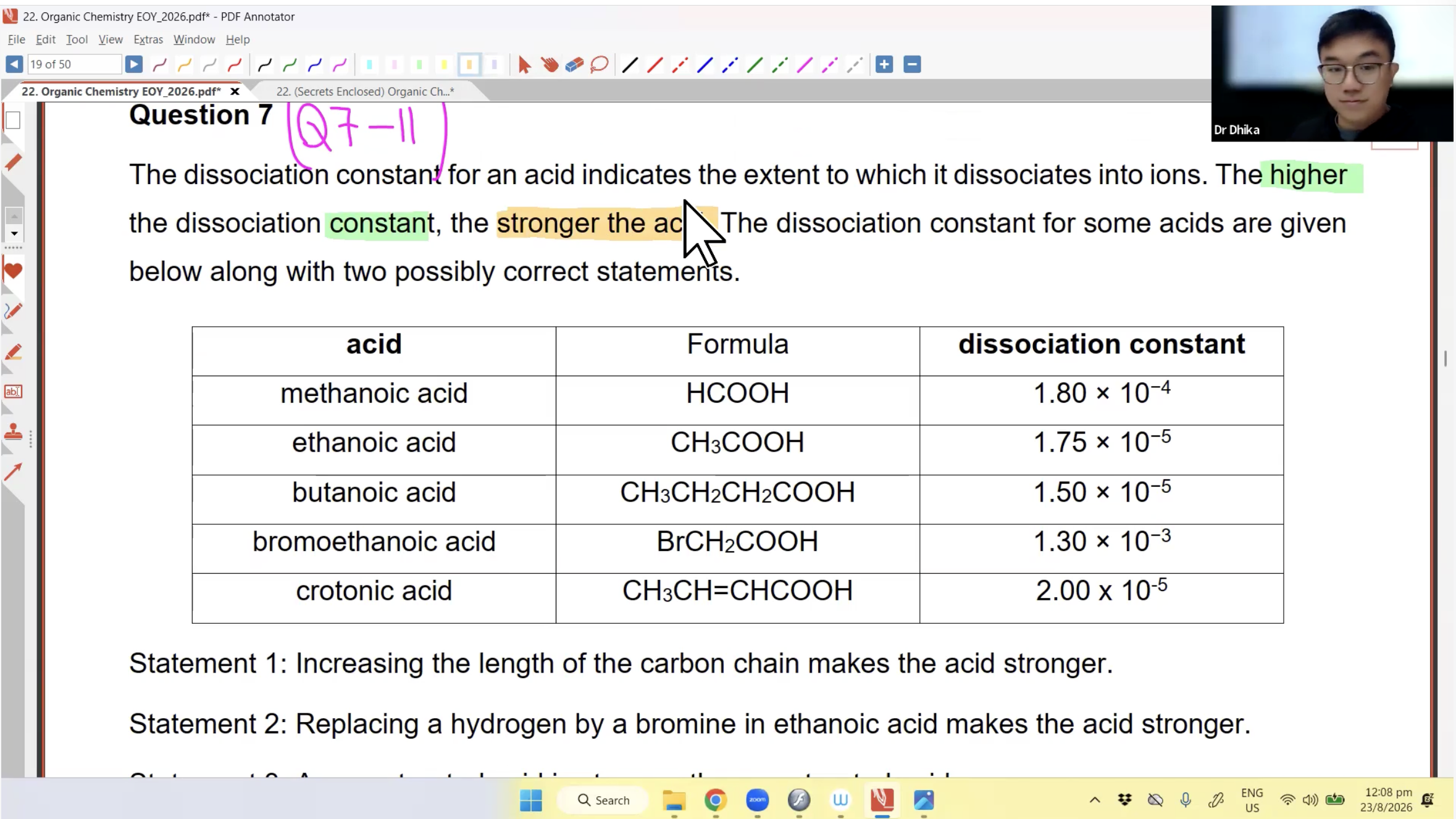Click the taskbar Search box

pyautogui.click(x=603, y=800)
